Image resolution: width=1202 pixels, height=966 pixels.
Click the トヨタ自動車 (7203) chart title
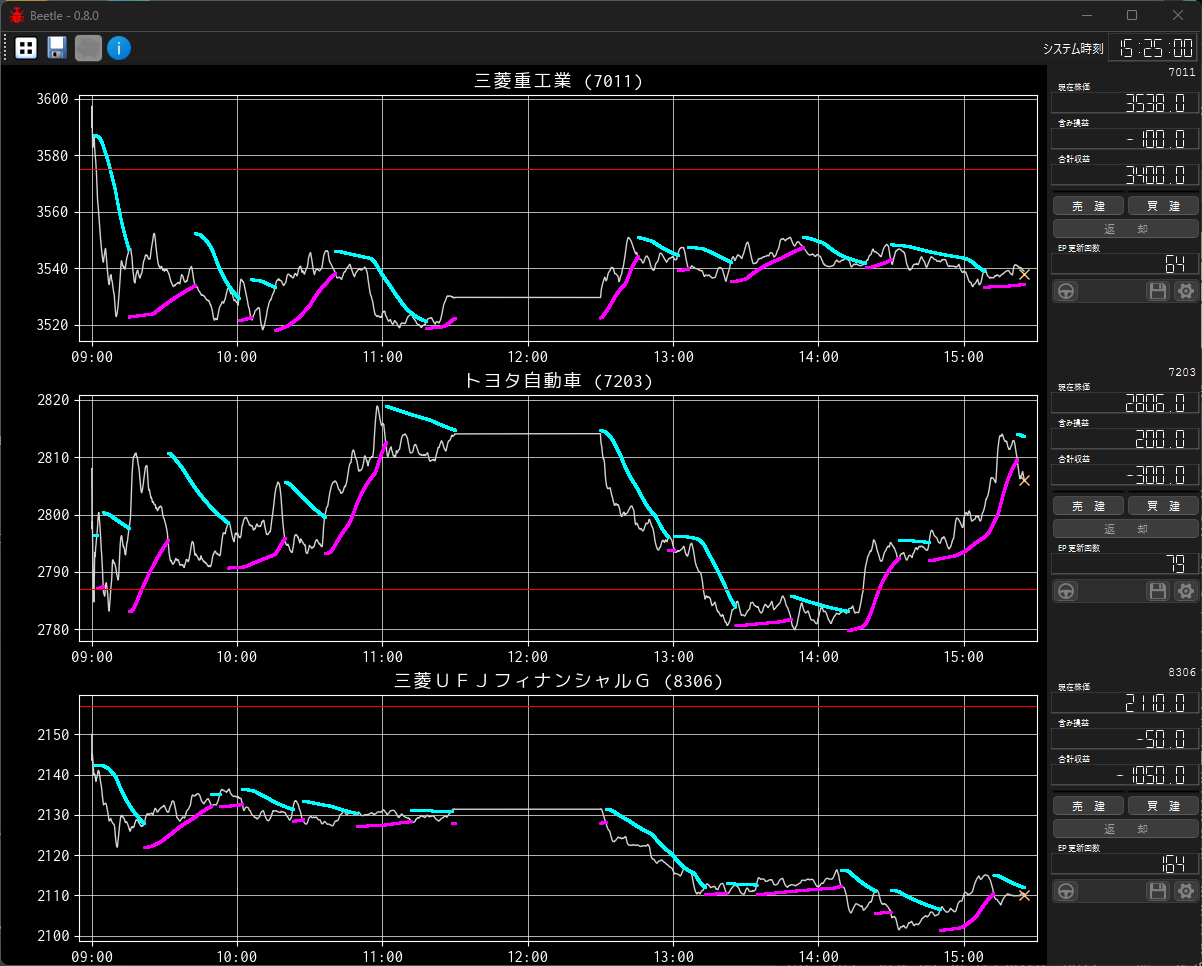tap(558, 380)
